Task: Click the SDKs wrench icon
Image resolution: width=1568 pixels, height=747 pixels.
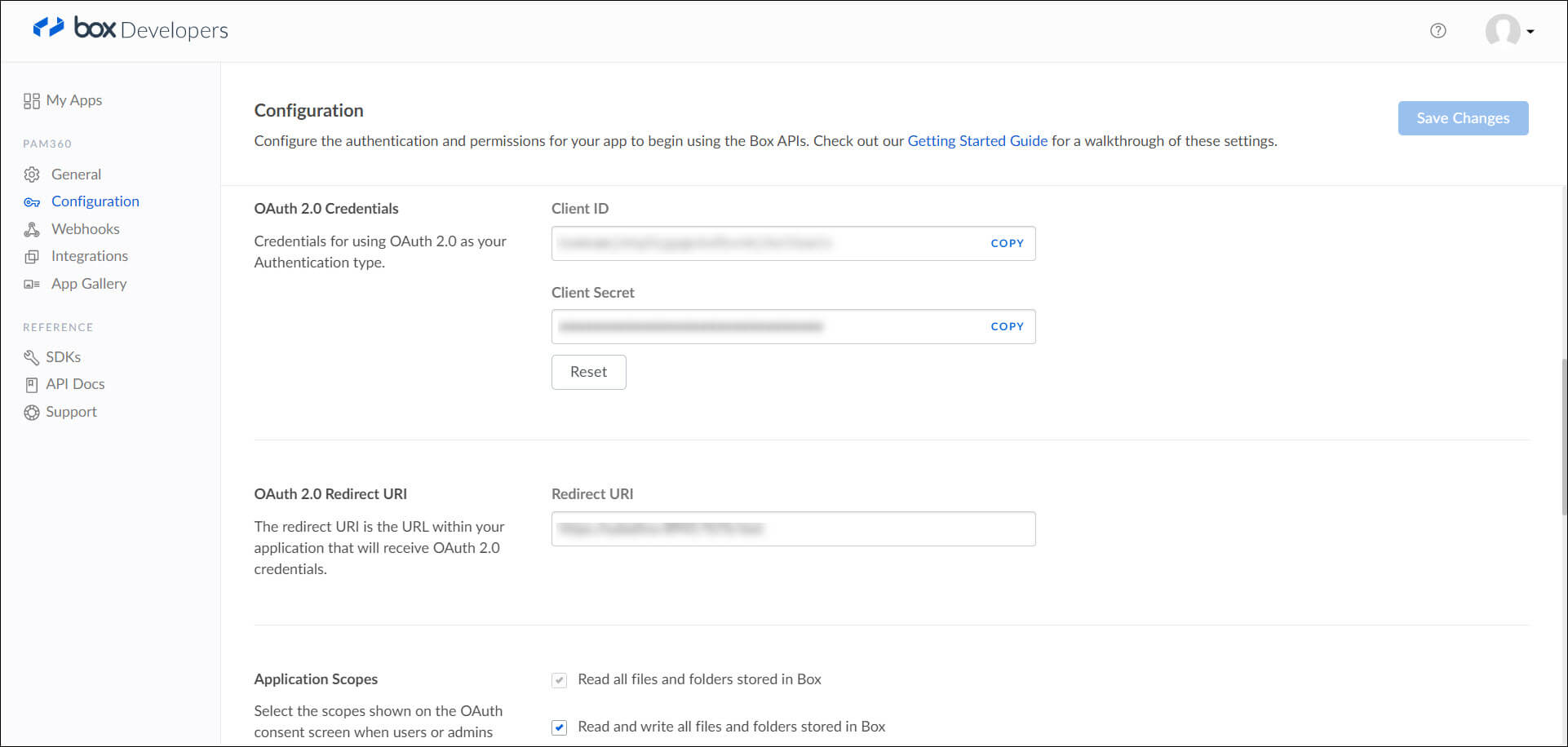Action: (32, 357)
